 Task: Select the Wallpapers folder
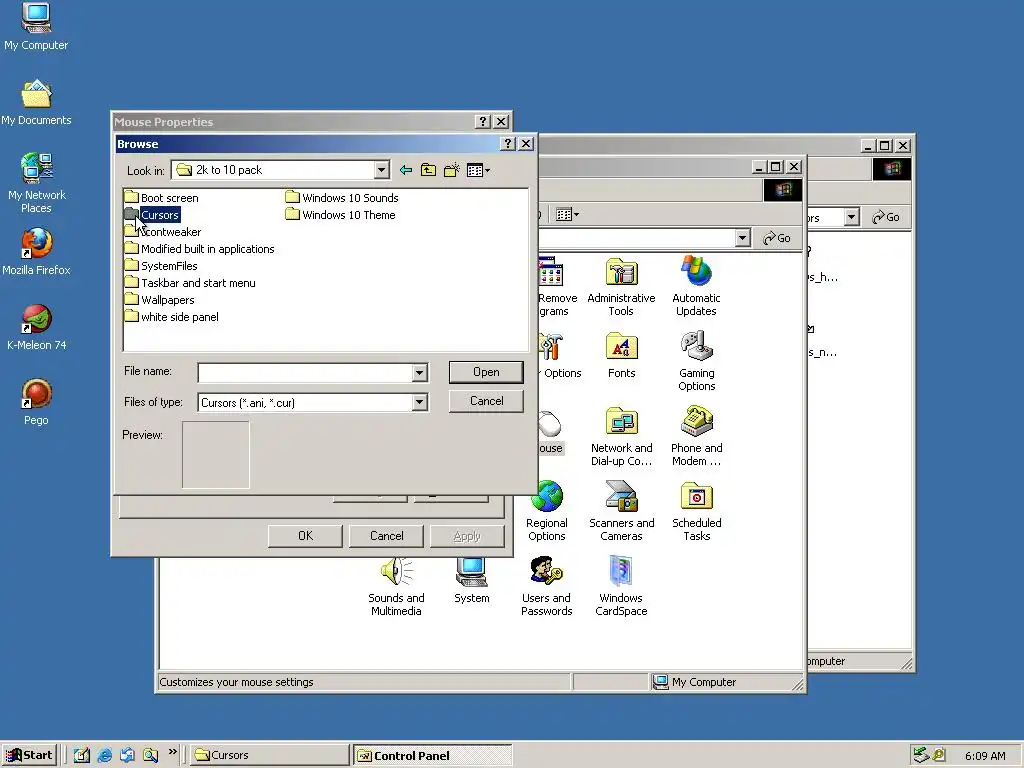159,300
